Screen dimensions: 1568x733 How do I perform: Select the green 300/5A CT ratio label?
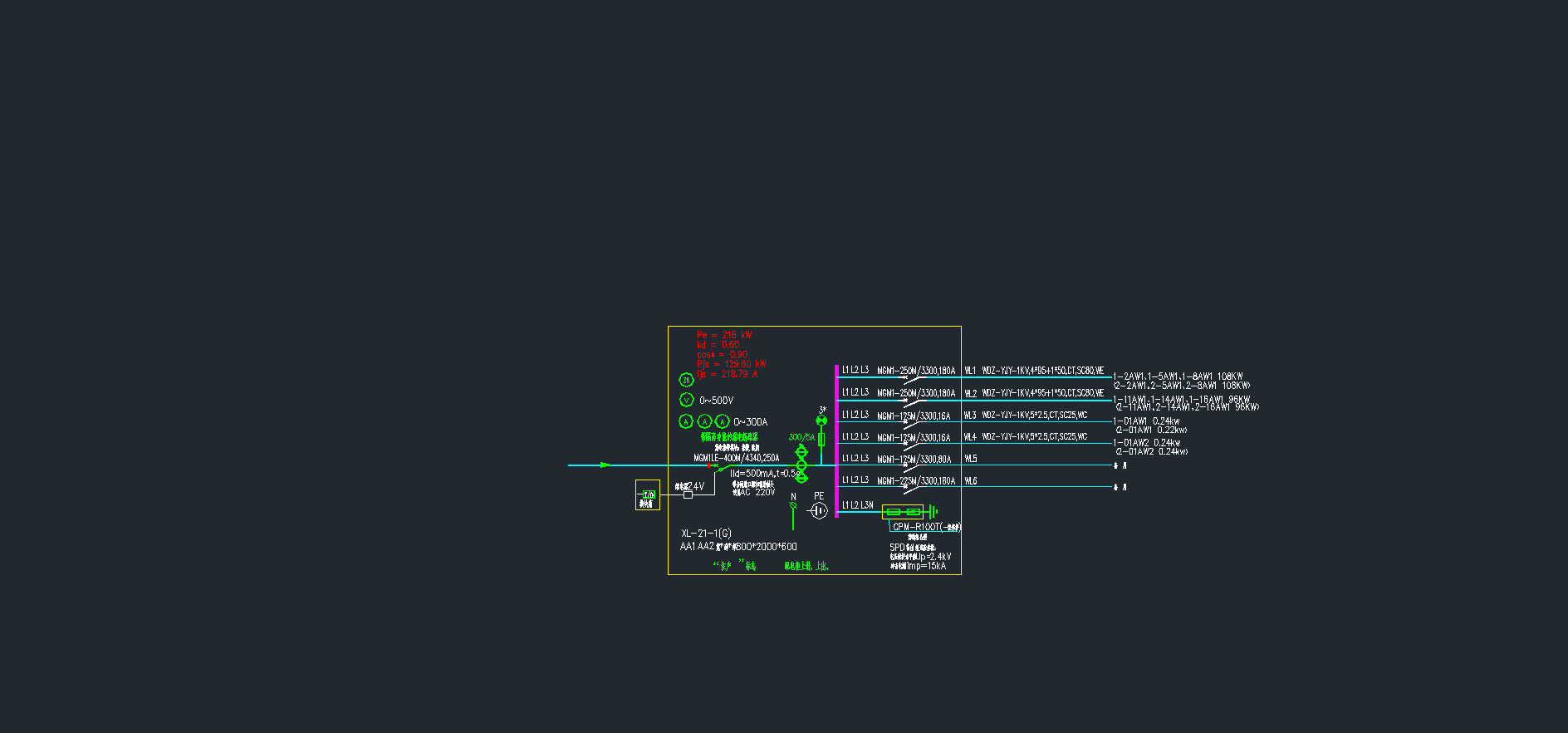pos(801,437)
